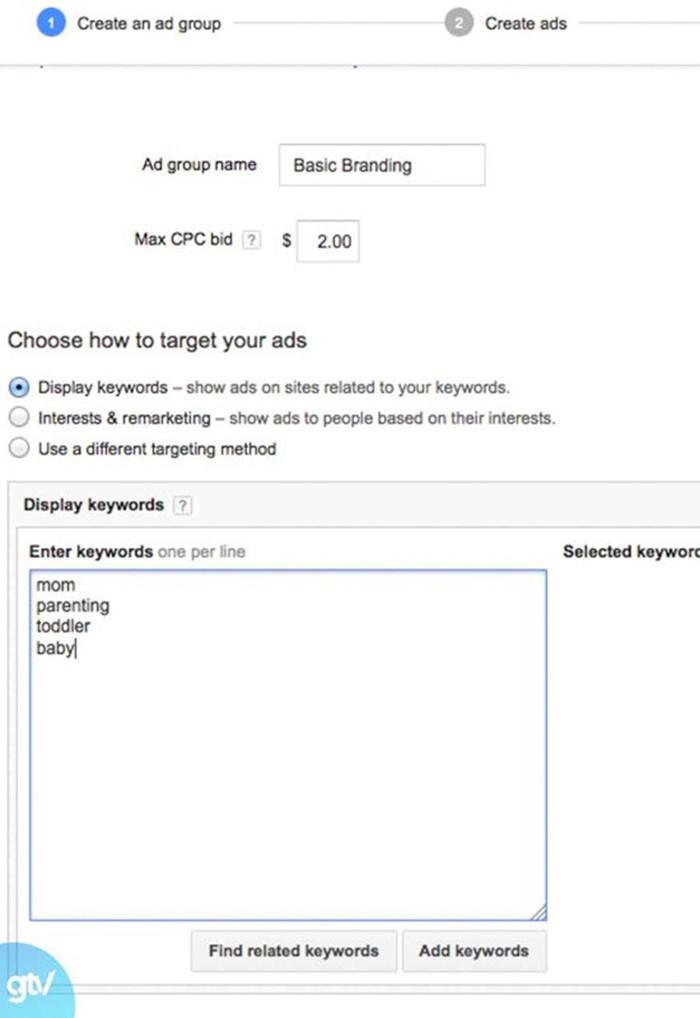The image size is (700, 1018).
Task: Focus the Max CPC bid amount field
Action: point(328,242)
